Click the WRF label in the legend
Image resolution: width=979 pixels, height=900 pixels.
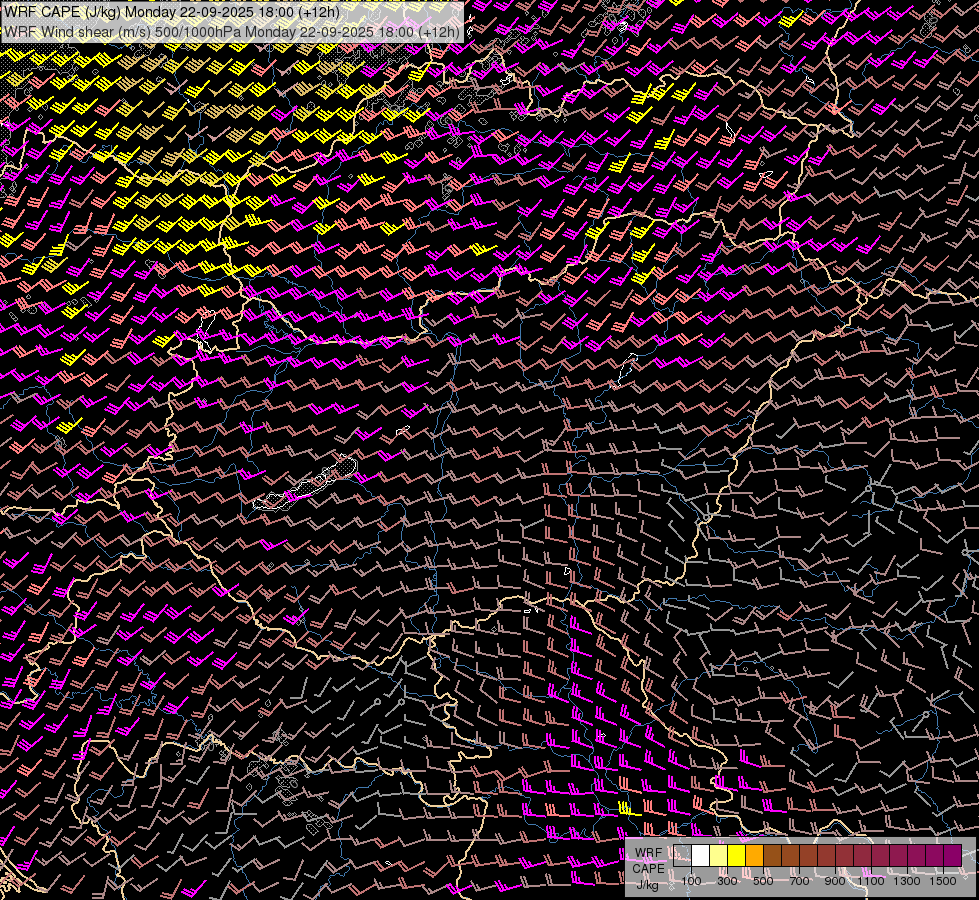tap(648, 853)
